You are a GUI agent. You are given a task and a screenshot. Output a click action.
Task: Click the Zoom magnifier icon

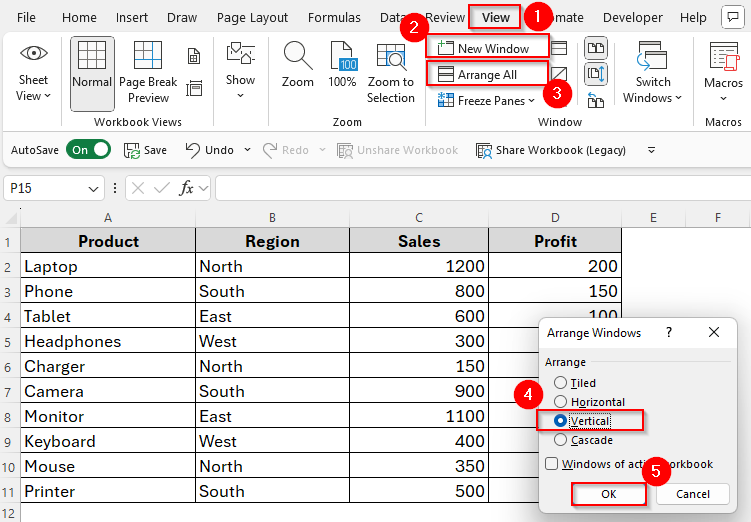click(297, 56)
